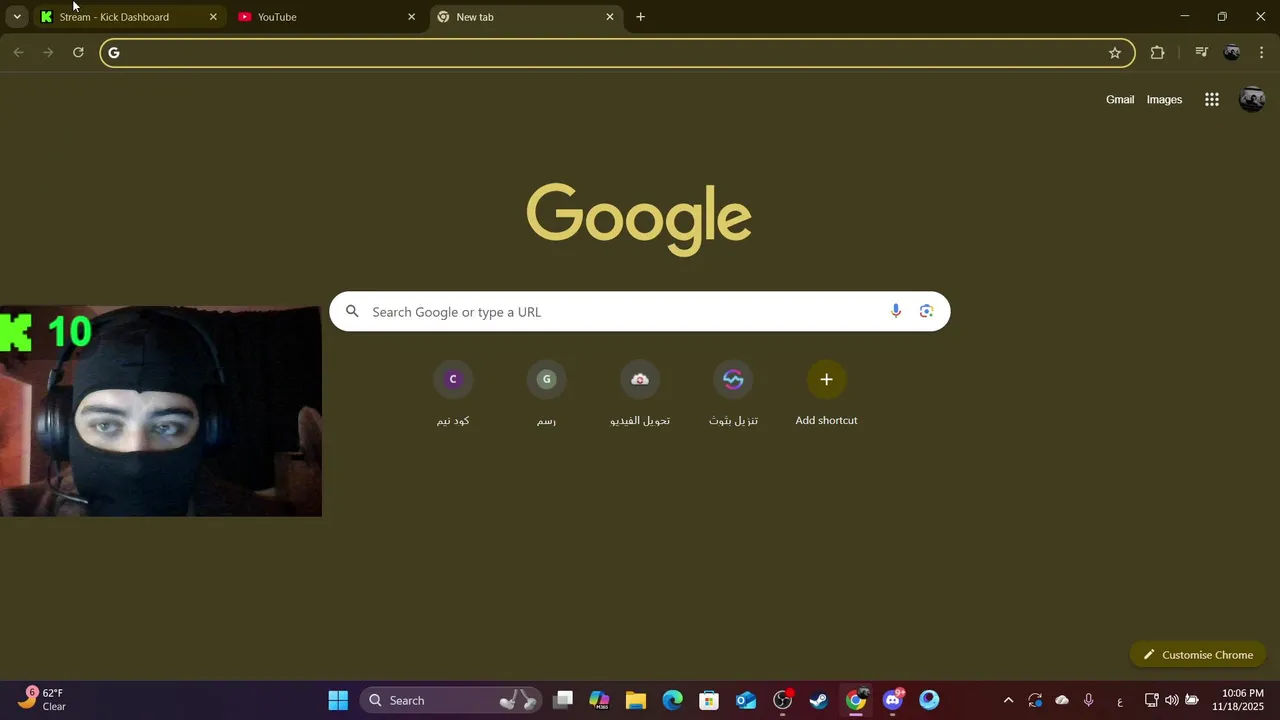This screenshot has height=720, width=1280.
Task: Open Discord from the taskbar
Action: [893, 700]
